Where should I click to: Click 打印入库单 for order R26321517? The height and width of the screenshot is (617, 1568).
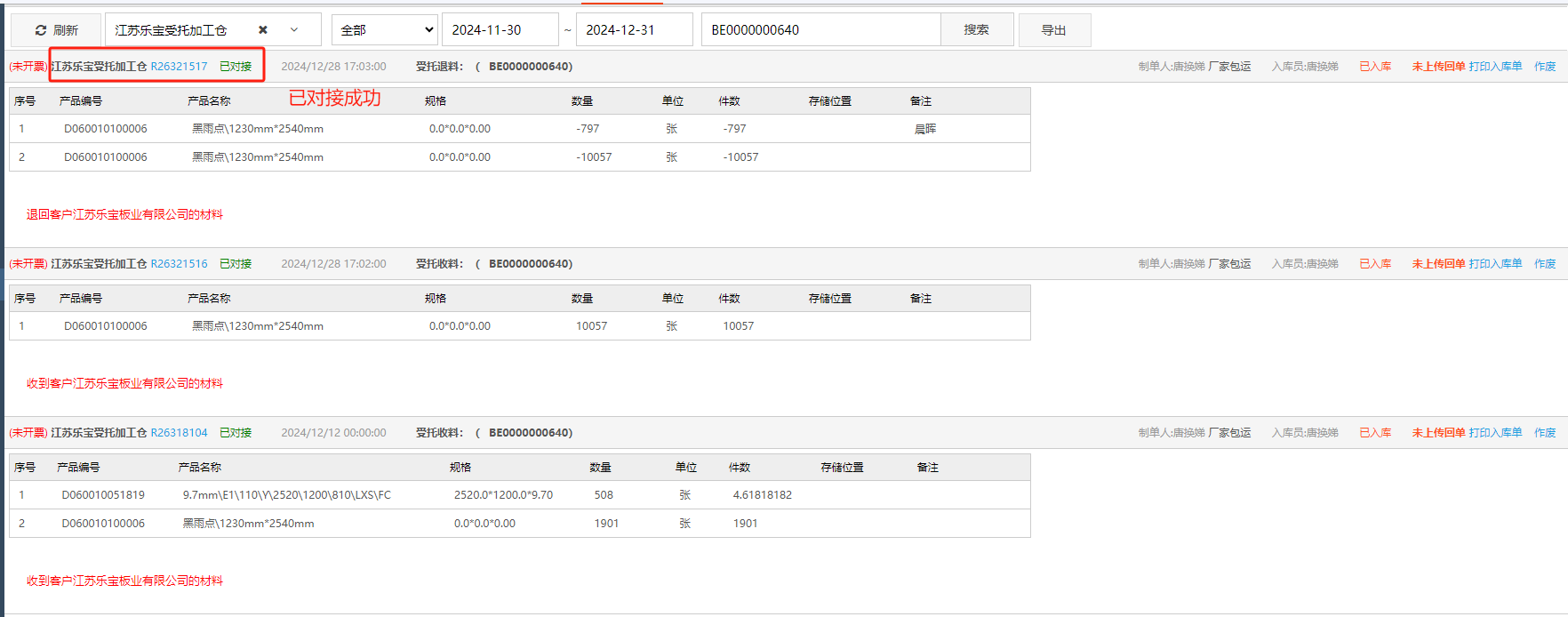[1495, 67]
